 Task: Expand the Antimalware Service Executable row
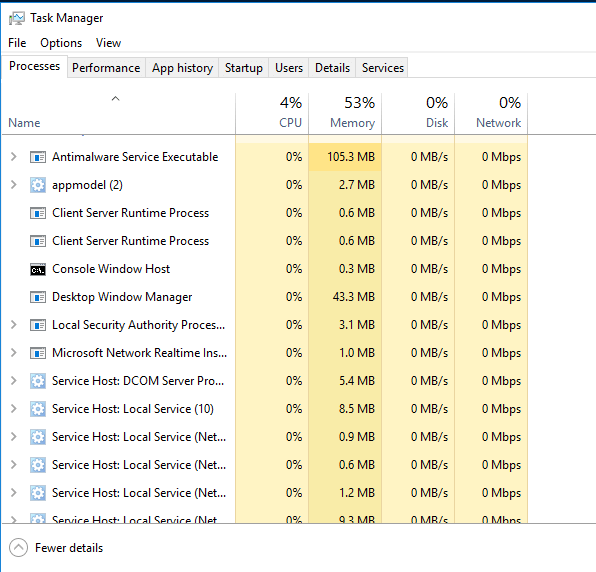tap(14, 157)
